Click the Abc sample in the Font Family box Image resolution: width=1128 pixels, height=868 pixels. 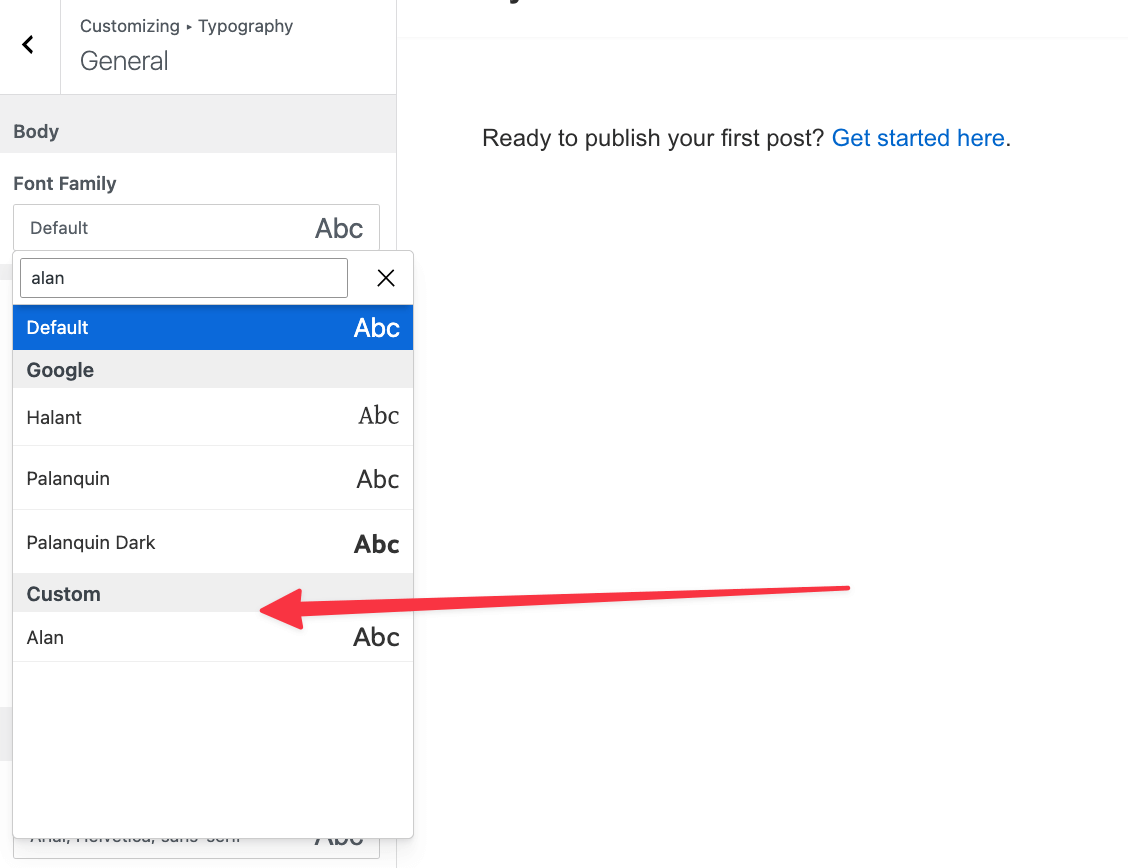[x=338, y=228]
